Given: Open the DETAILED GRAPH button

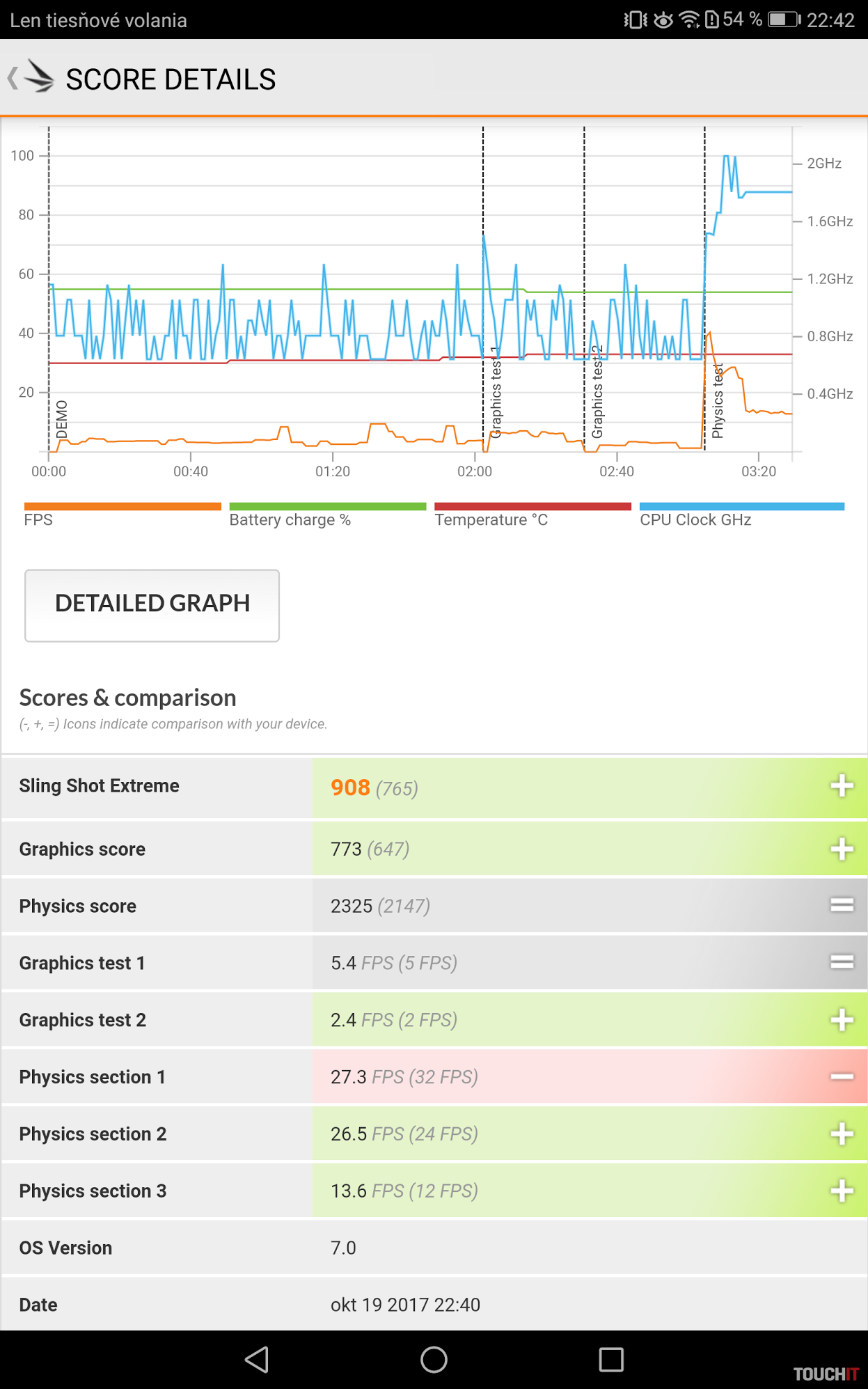Looking at the screenshot, I should (x=152, y=604).
